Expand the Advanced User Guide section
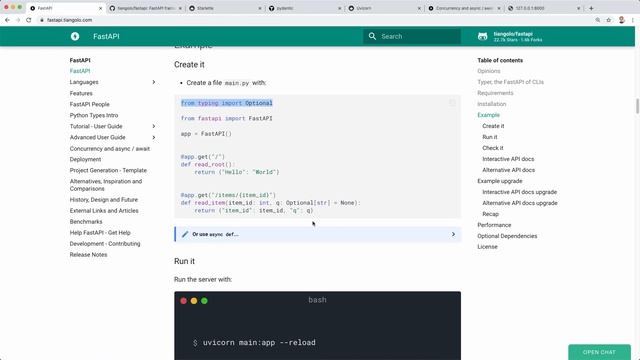640x360 pixels. pos(154,137)
